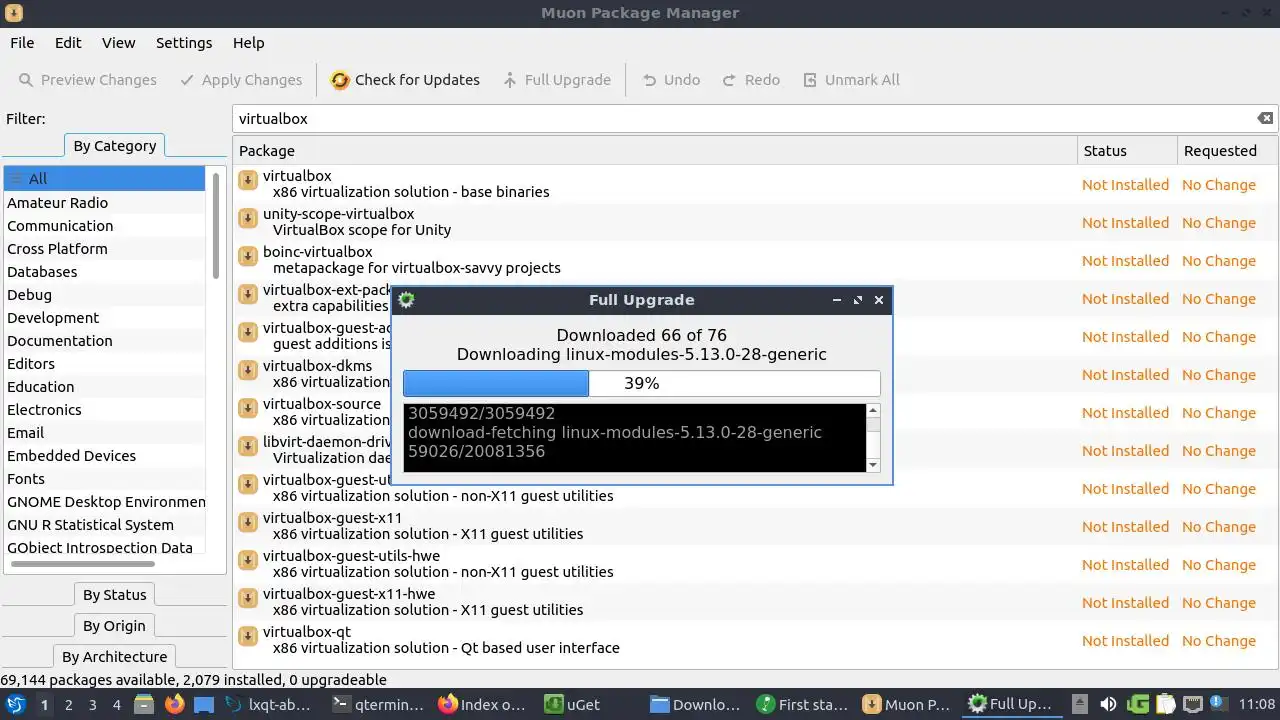Open the qterminal taskbar entry
This screenshot has width=1280, height=720.
tap(378, 704)
